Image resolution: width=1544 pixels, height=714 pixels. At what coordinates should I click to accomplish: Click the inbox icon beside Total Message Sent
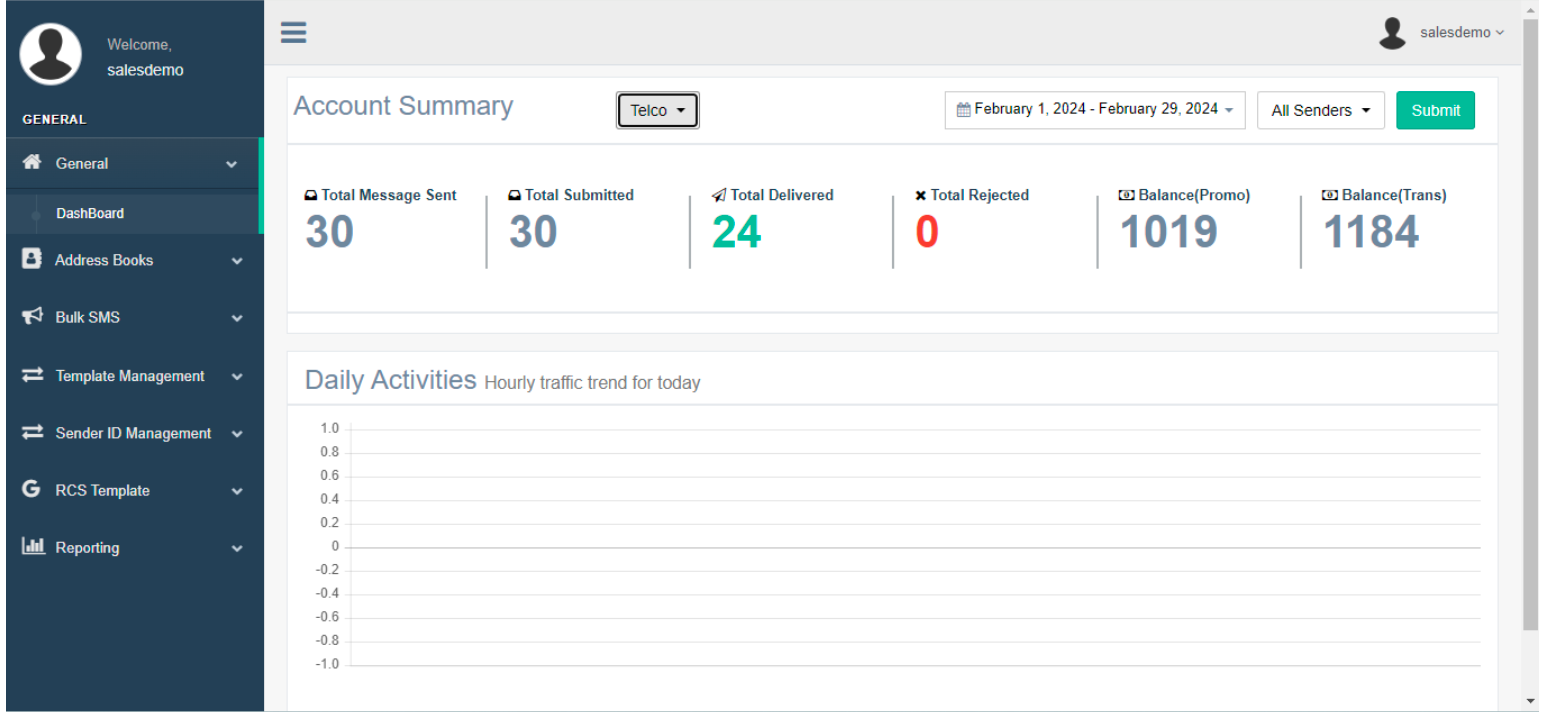click(311, 195)
